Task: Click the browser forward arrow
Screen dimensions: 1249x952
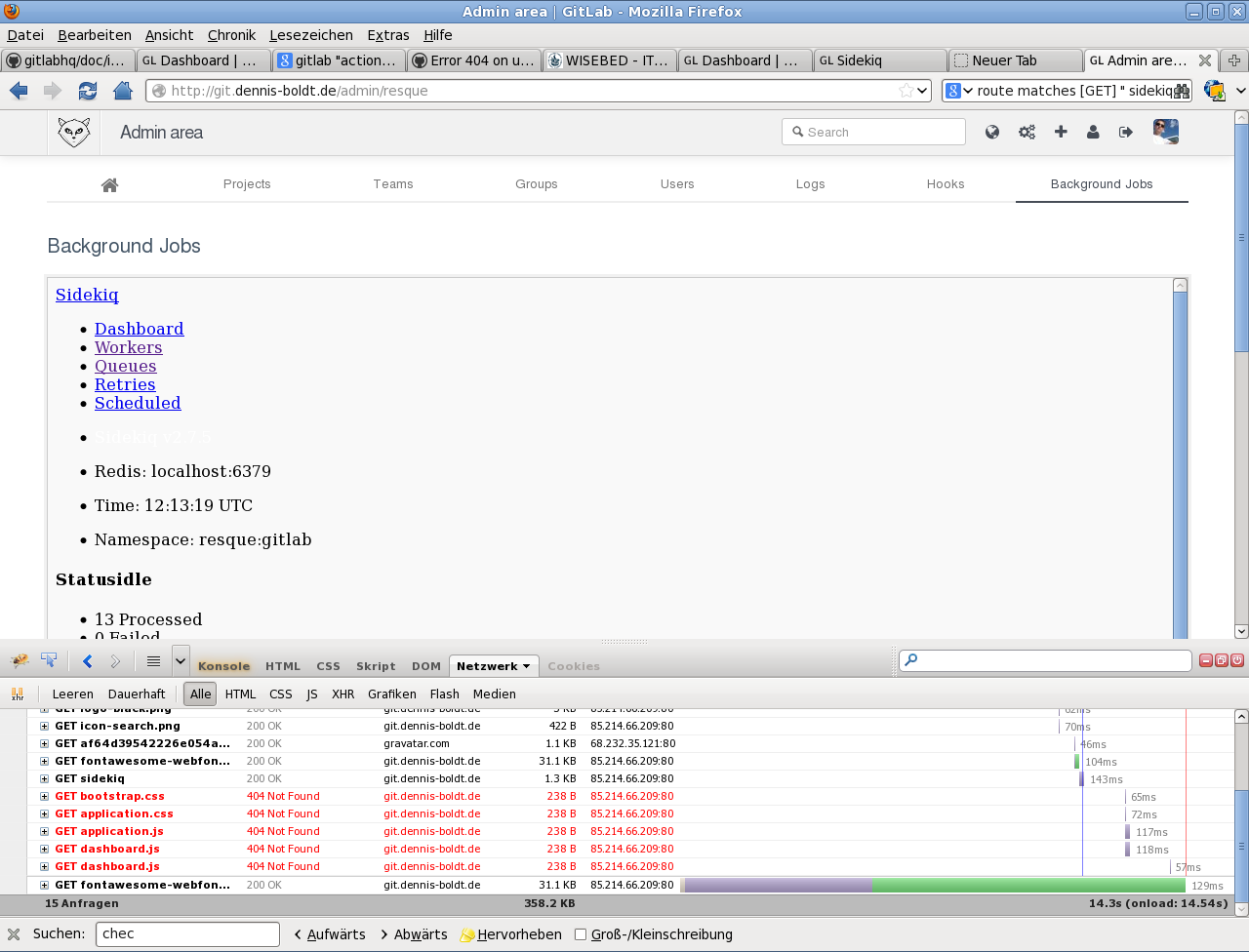Action: coord(53,91)
